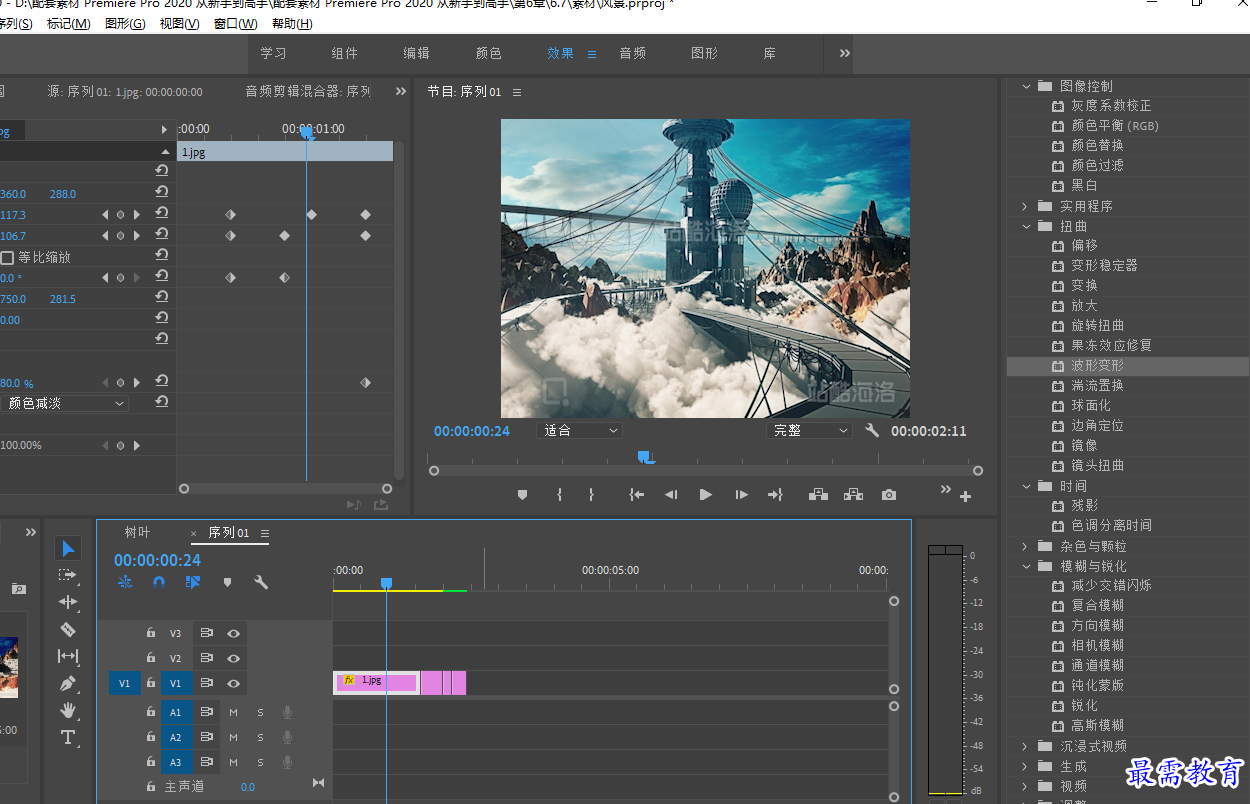
Task: Select the 波形变形 effect
Action: tap(1097, 366)
